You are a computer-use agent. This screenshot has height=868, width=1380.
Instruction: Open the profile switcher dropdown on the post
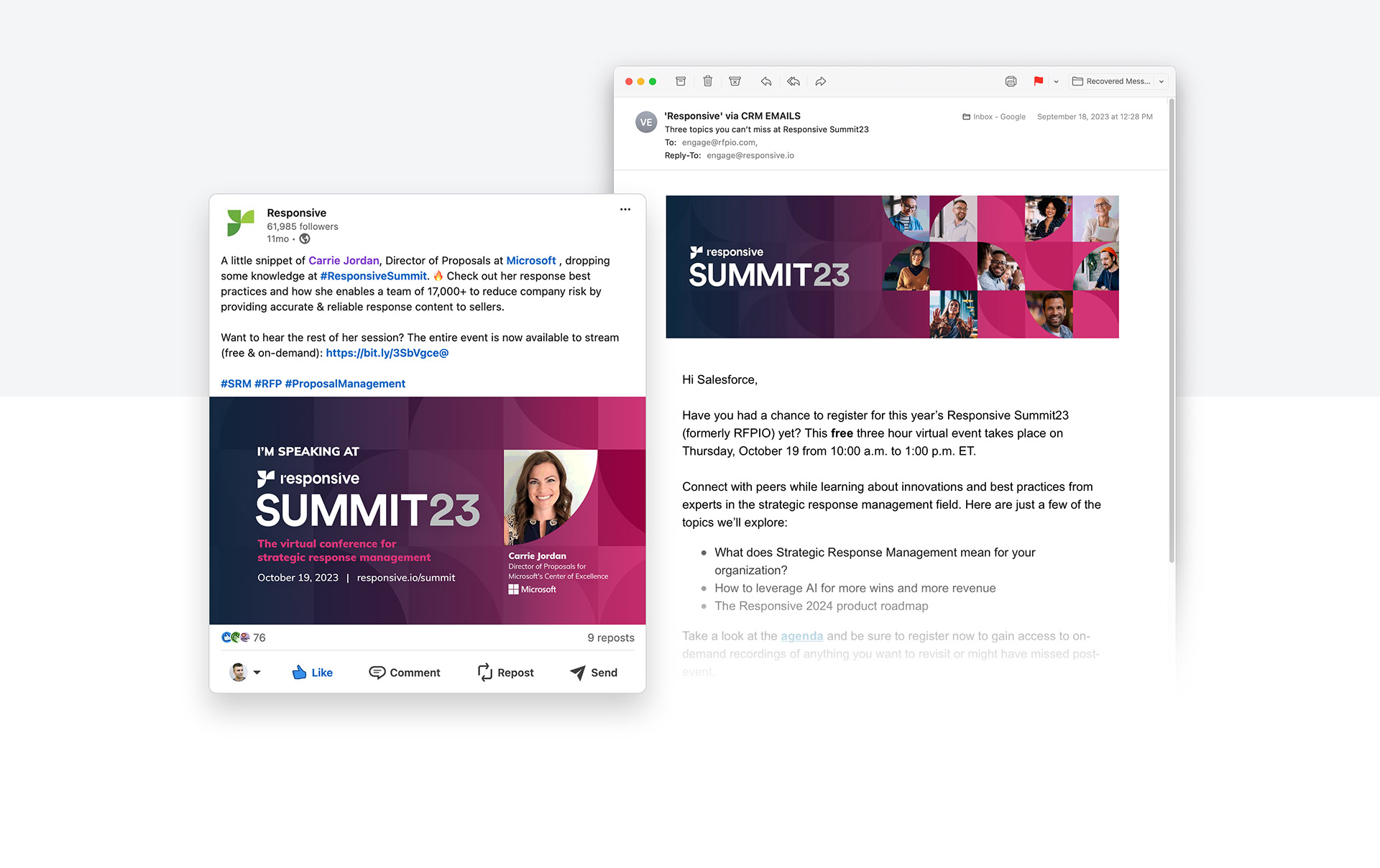pos(245,673)
